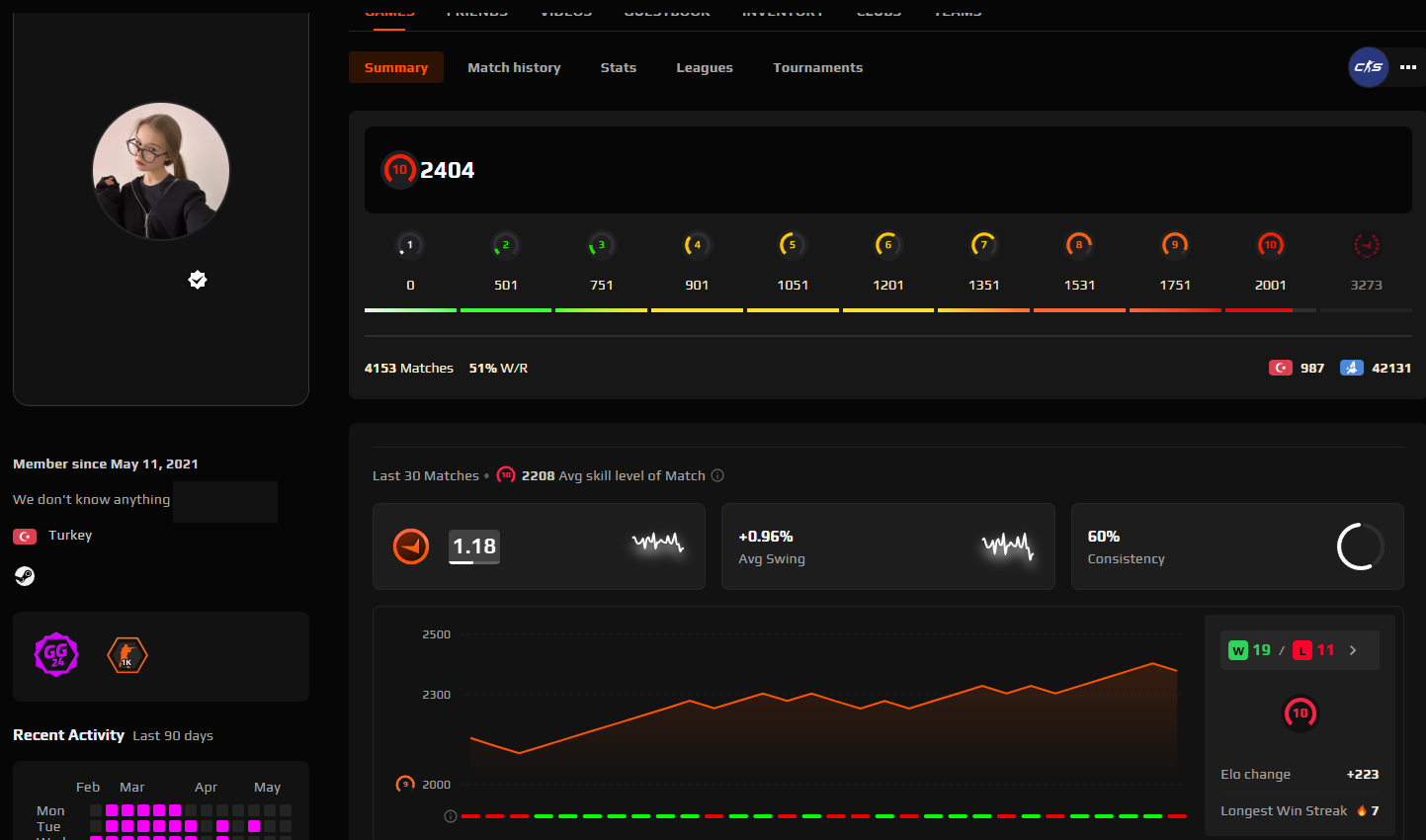Image resolution: width=1426 pixels, height=840 pixels.
Task: Click the sparkline graph in the 1.18 card
Action: click(x=658, y=543)
